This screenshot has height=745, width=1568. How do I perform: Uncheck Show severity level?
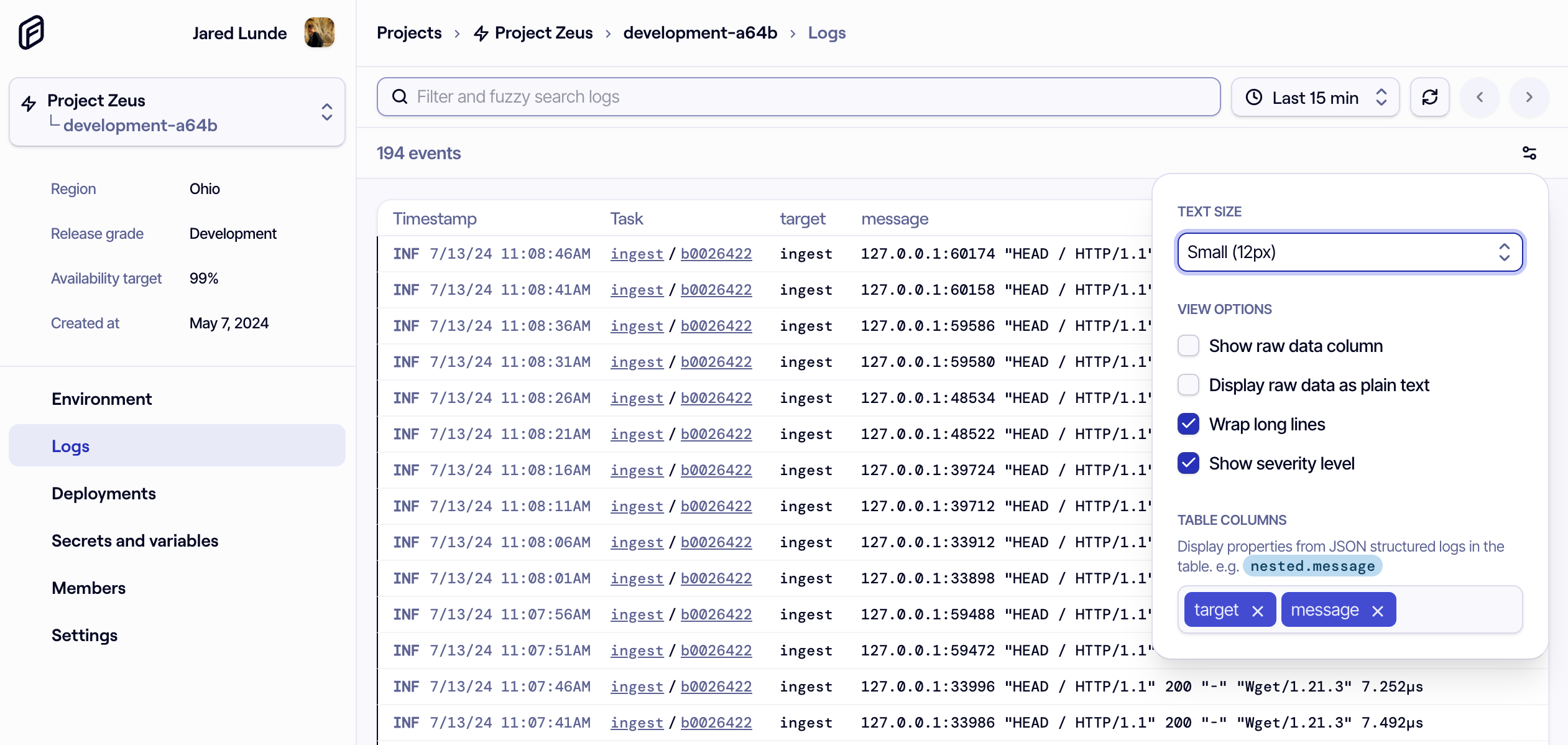pyautogui.click(x=1188, y=463)
